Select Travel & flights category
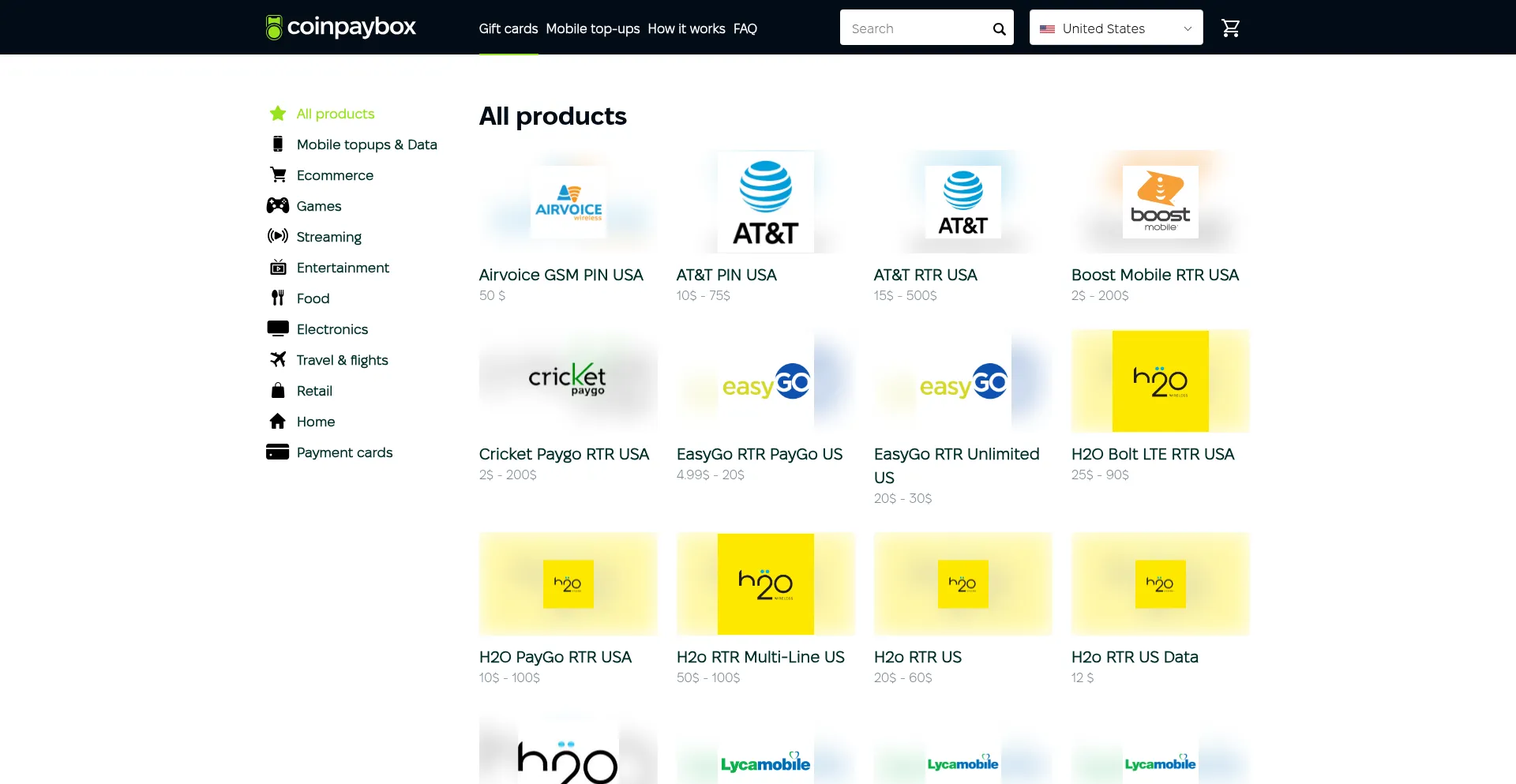The width and height of the screenshot is (1516, 784). pos(343,360)
